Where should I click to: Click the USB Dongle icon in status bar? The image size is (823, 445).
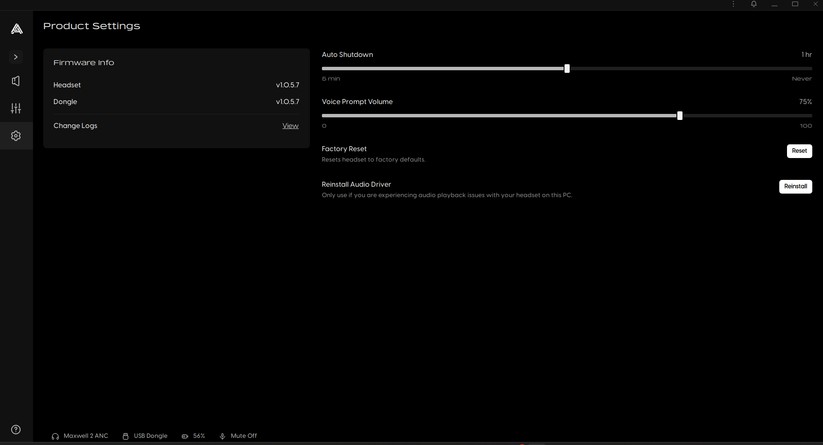(x=125, y=437)
